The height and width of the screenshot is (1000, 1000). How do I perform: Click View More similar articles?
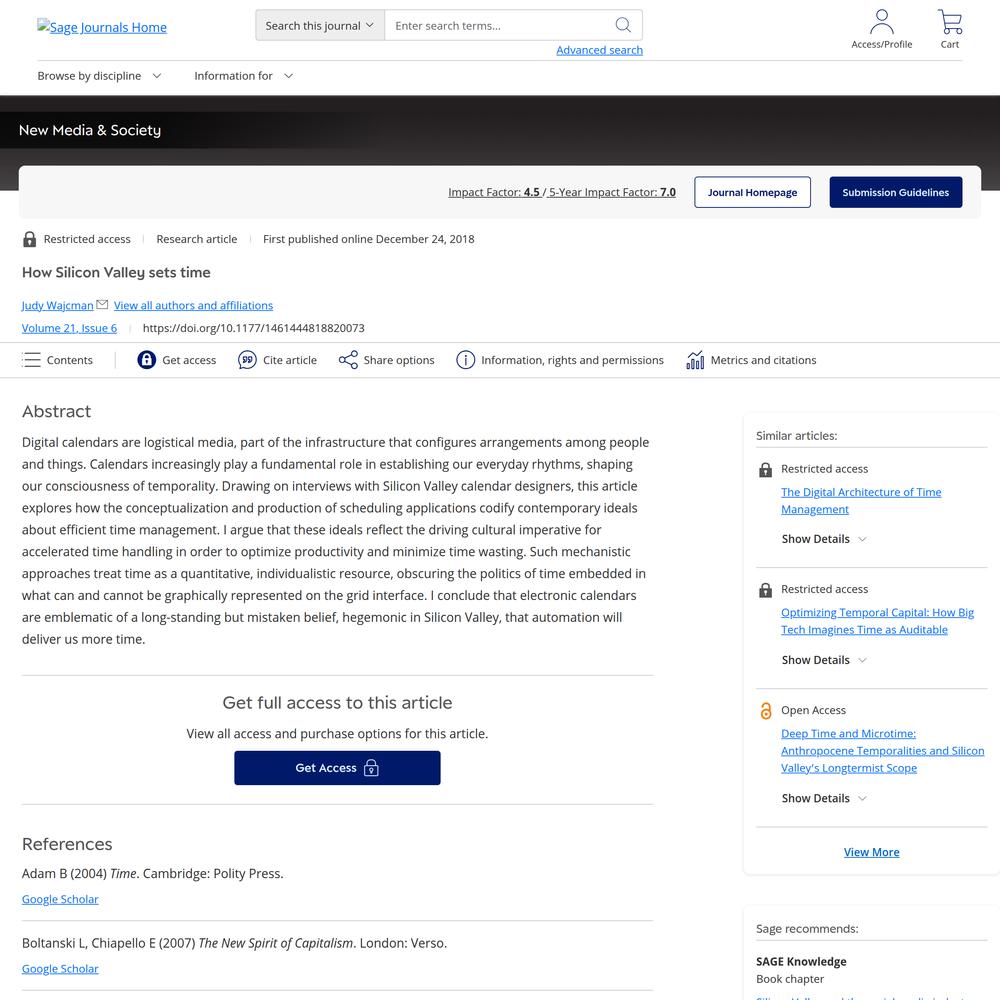pos(871,852)
